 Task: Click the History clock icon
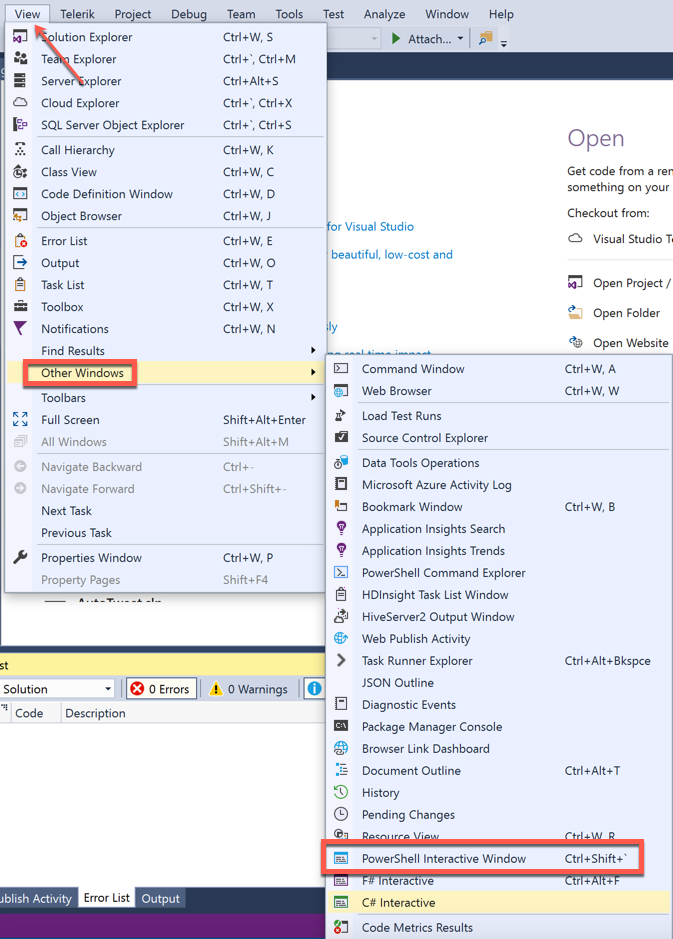pyautogui.click(x=341, y=792)
